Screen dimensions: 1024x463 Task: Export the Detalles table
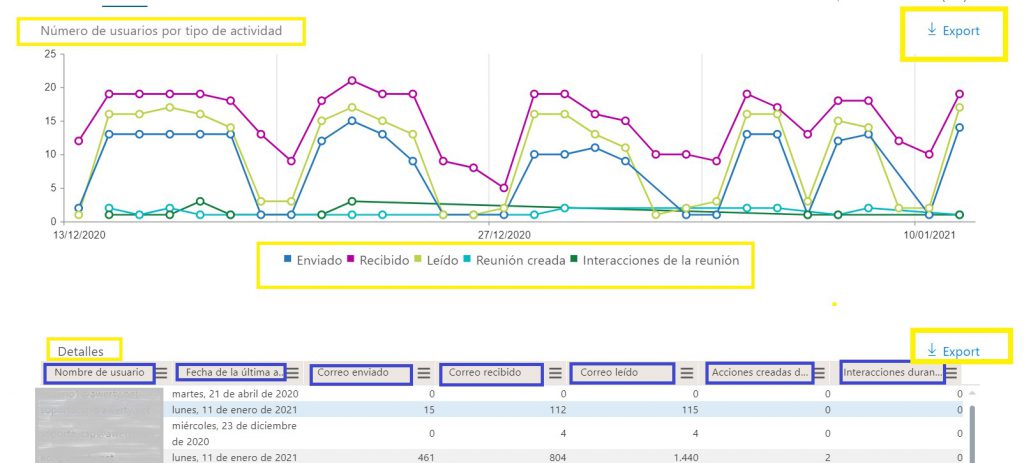(x=953, y=351)
